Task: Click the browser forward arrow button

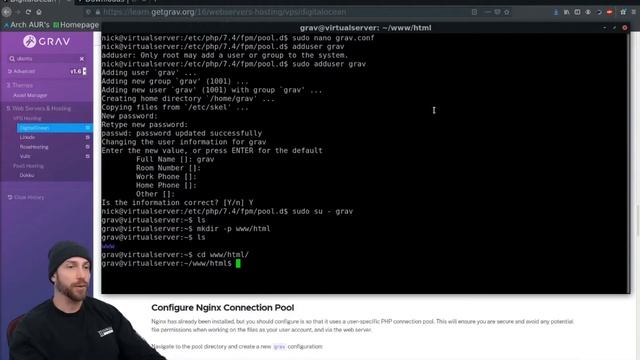Action: [18, 12]
